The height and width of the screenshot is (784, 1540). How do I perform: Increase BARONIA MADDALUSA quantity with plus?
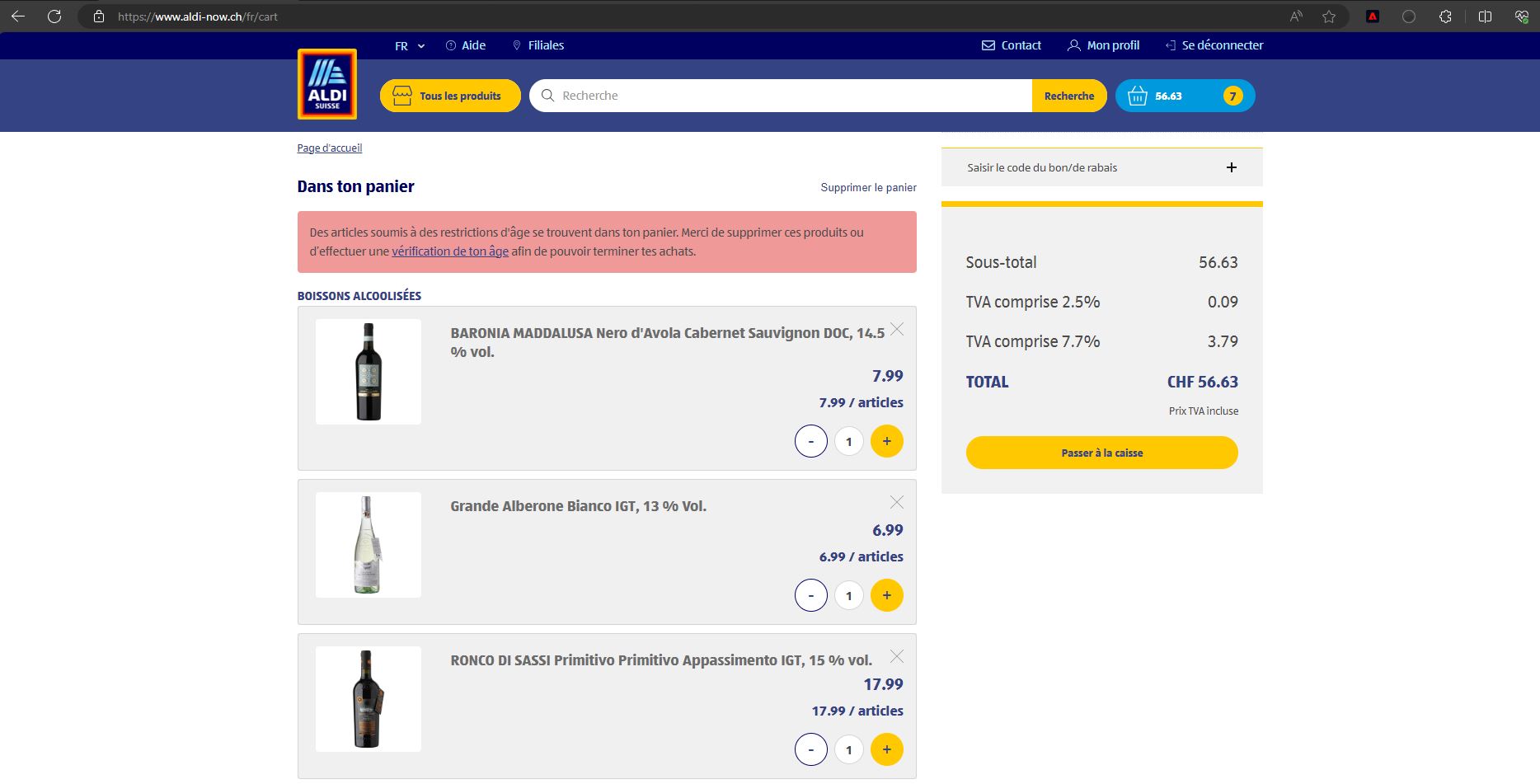pyautogui.click(x=887, y=441)
